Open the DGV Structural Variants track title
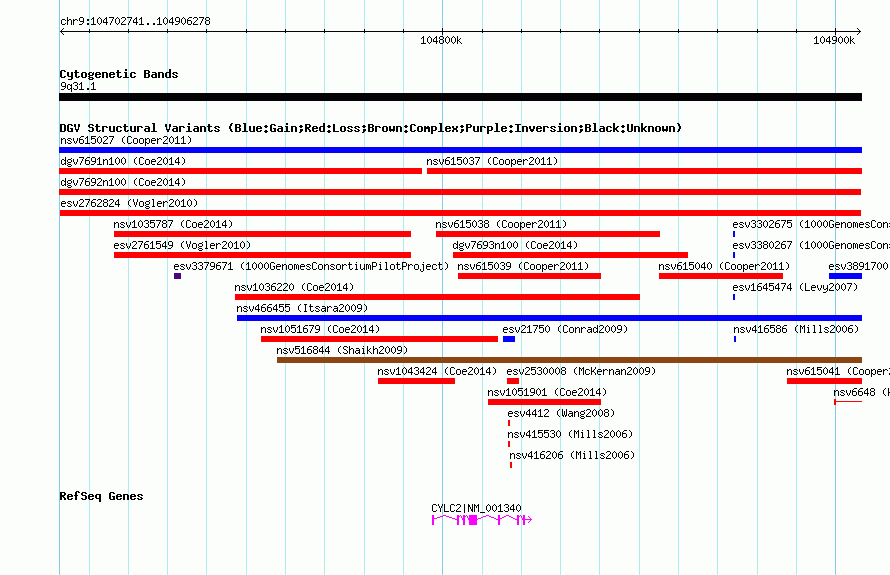This screenshot has width=890, height=575. [370, 128]
